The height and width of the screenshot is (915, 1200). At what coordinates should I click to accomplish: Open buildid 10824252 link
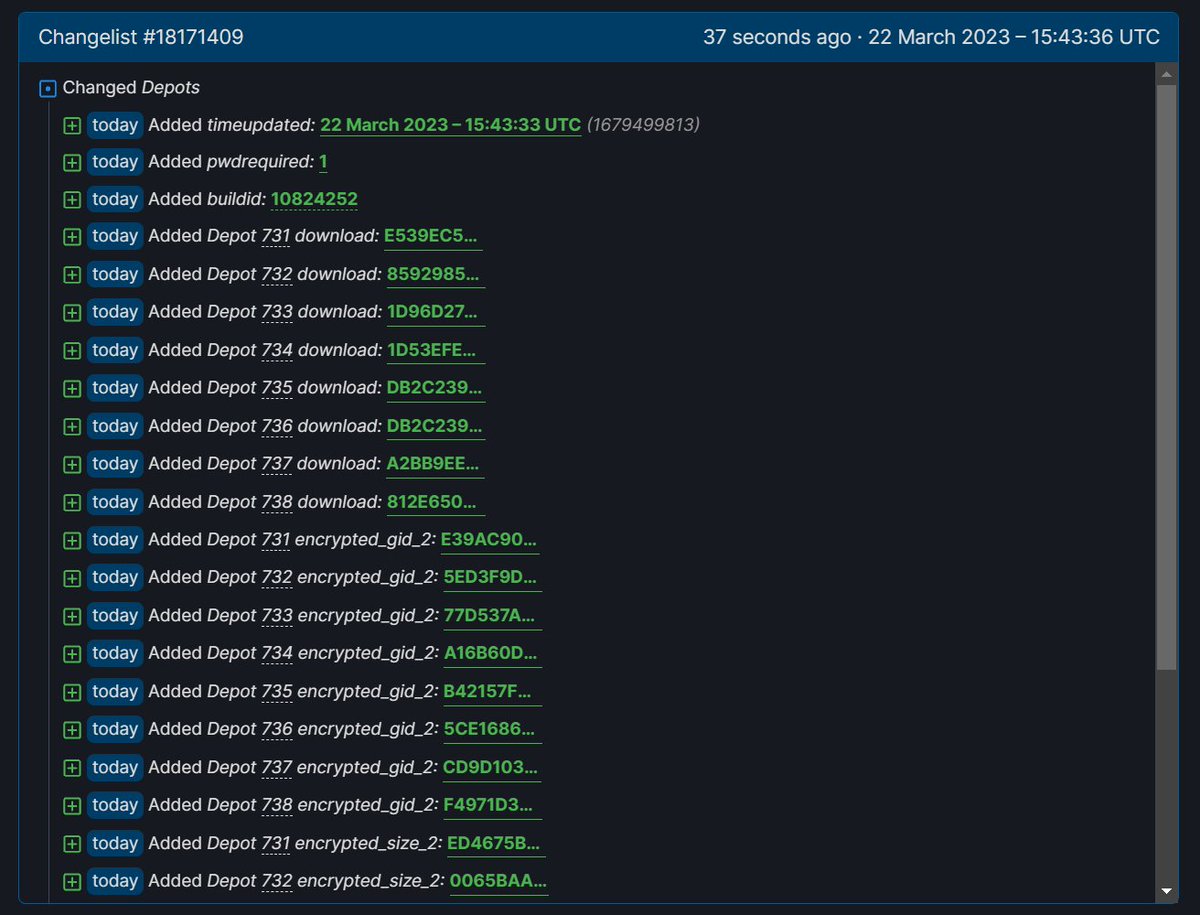[x=314, y=199]
